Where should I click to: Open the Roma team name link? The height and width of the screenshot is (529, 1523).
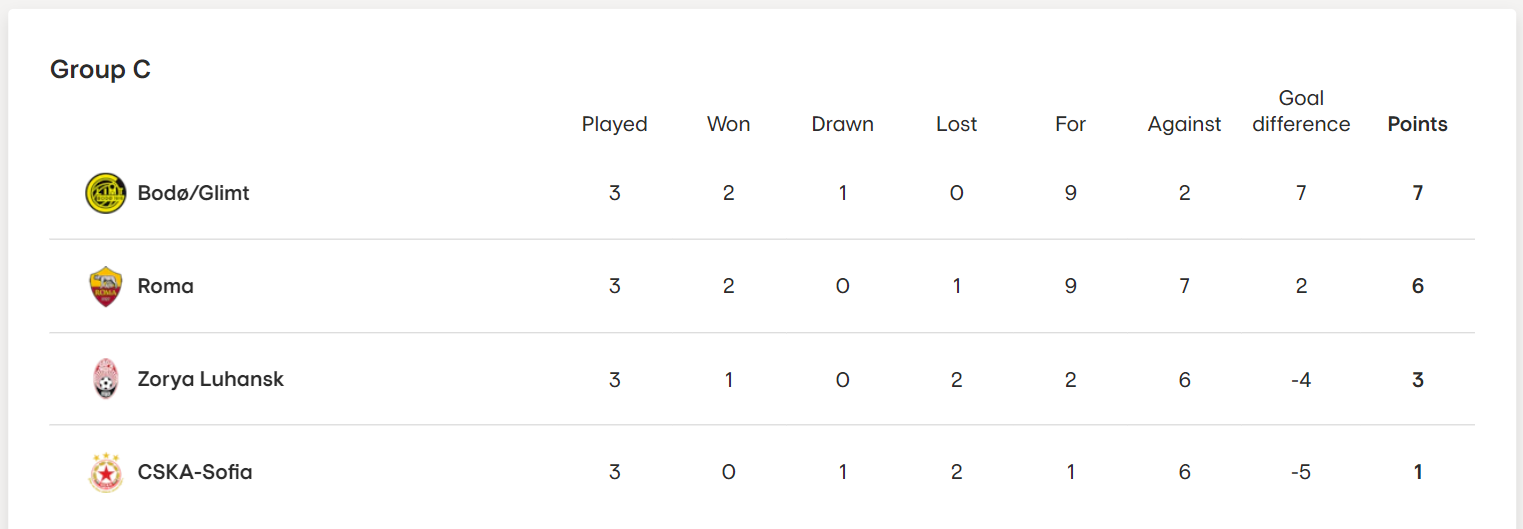(166, 286)
